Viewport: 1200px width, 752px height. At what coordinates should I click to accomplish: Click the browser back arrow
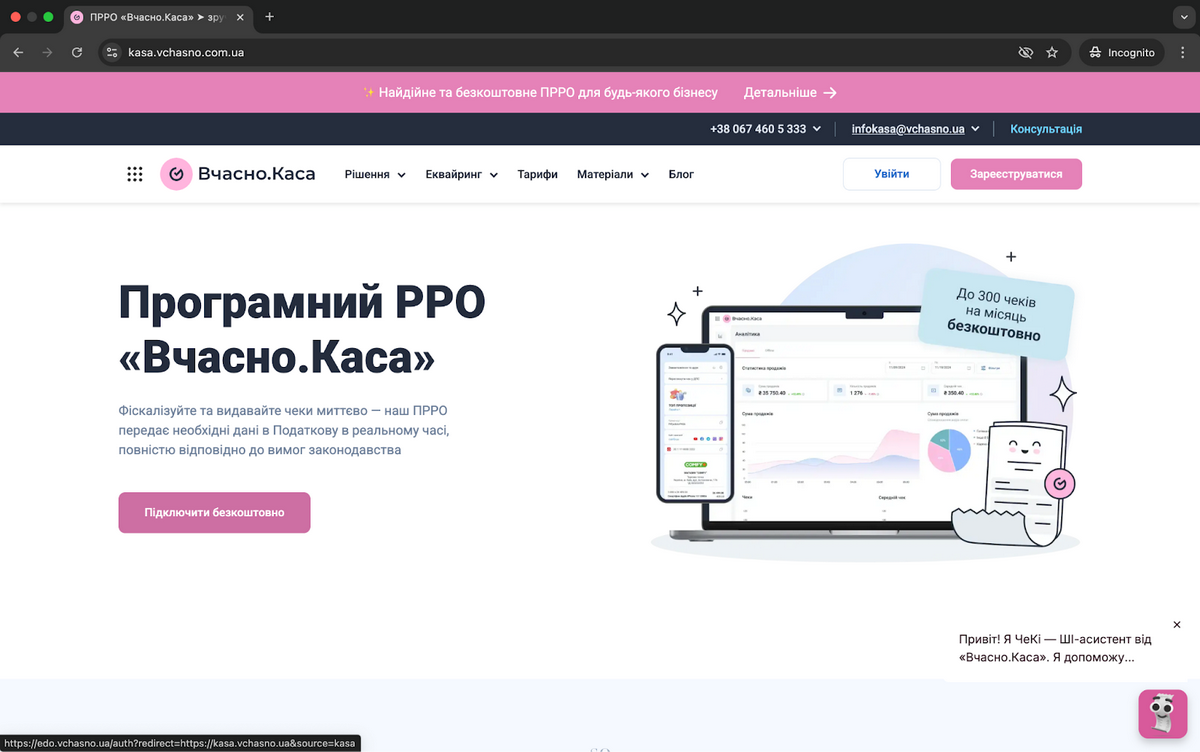(x=19, y=52)
